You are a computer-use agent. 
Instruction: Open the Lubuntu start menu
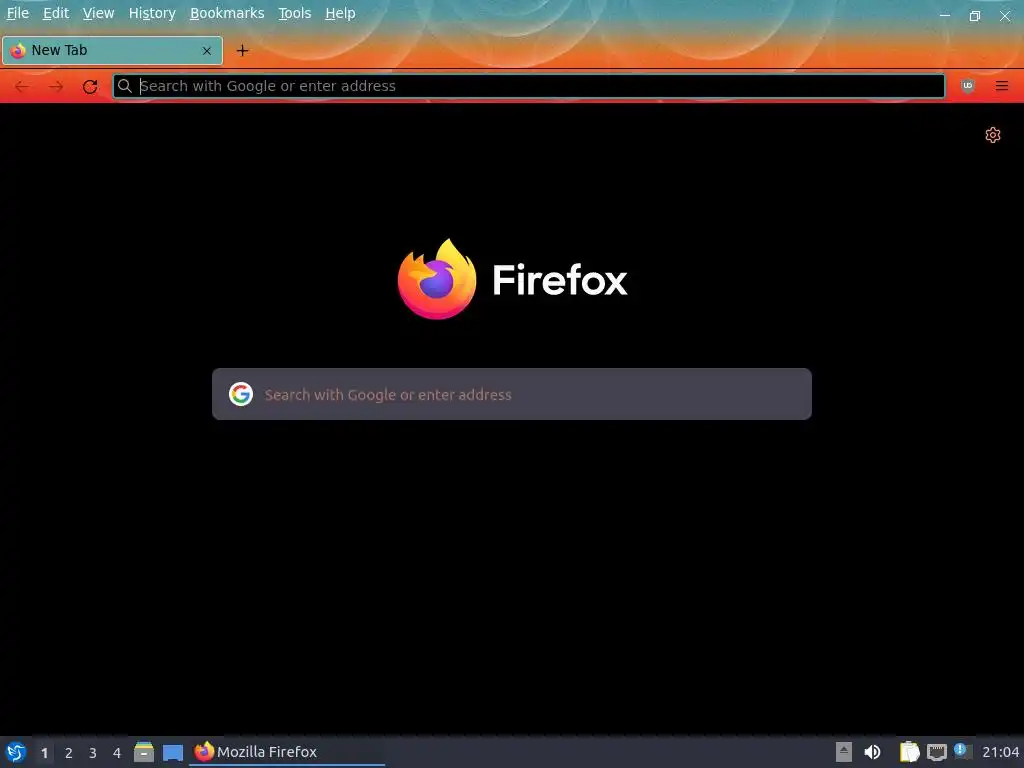(x=16, y=752)
